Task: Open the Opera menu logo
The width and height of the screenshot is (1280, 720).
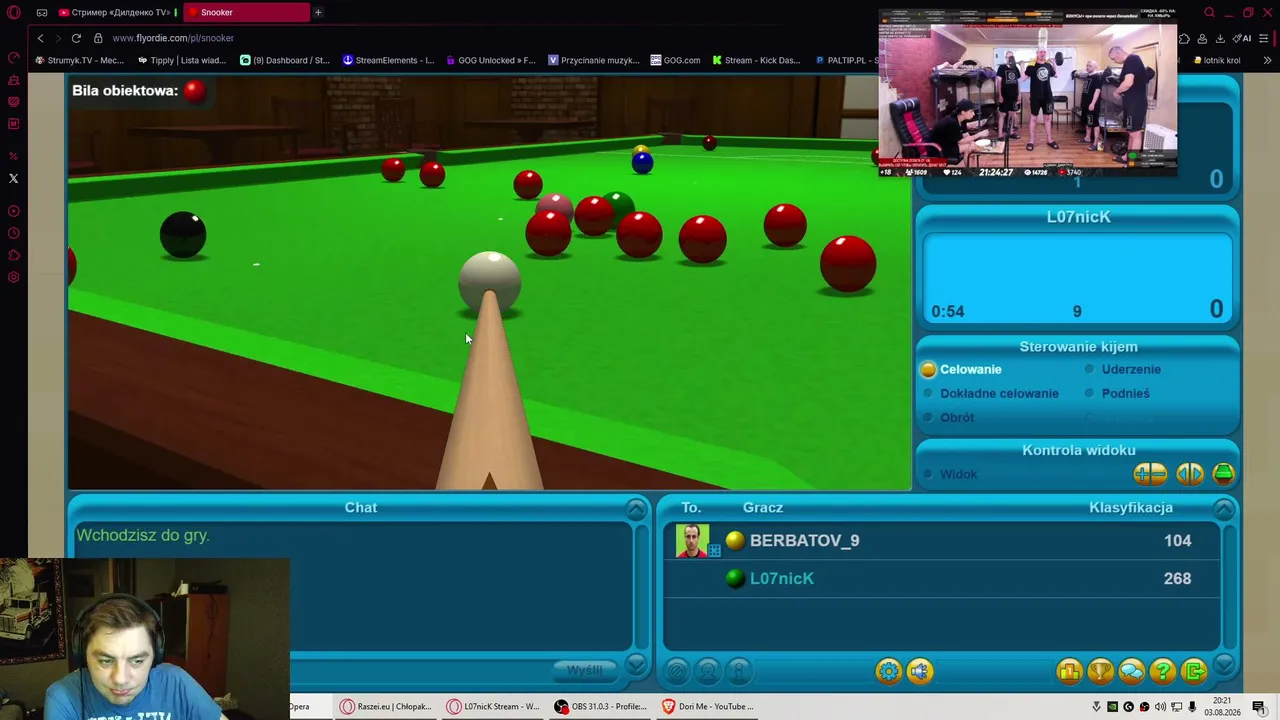Action: coord(14,12)
